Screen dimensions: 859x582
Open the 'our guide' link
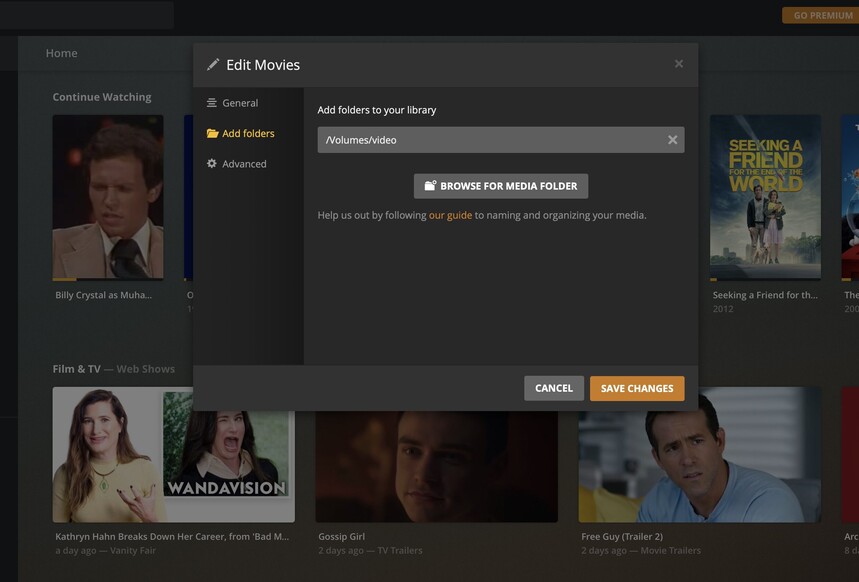click(450, 215)
